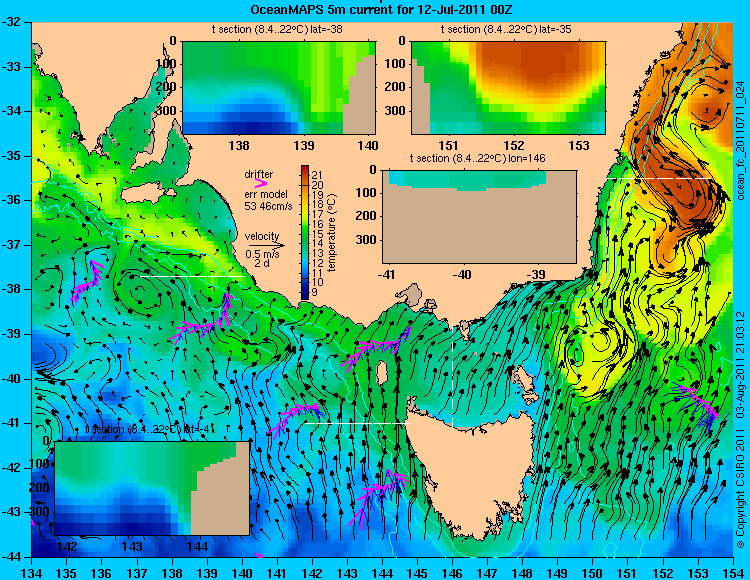Click the black velocity scale arrow in the legend
Screen dimensions: 750x580
(265, 245)
